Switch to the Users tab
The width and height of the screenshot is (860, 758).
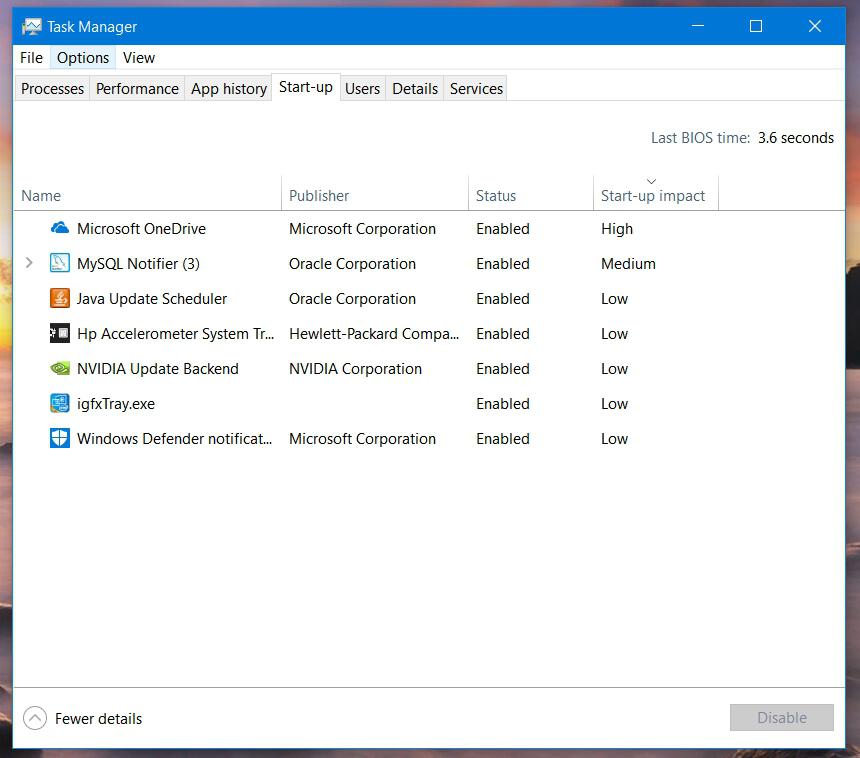tap(363, 89)
